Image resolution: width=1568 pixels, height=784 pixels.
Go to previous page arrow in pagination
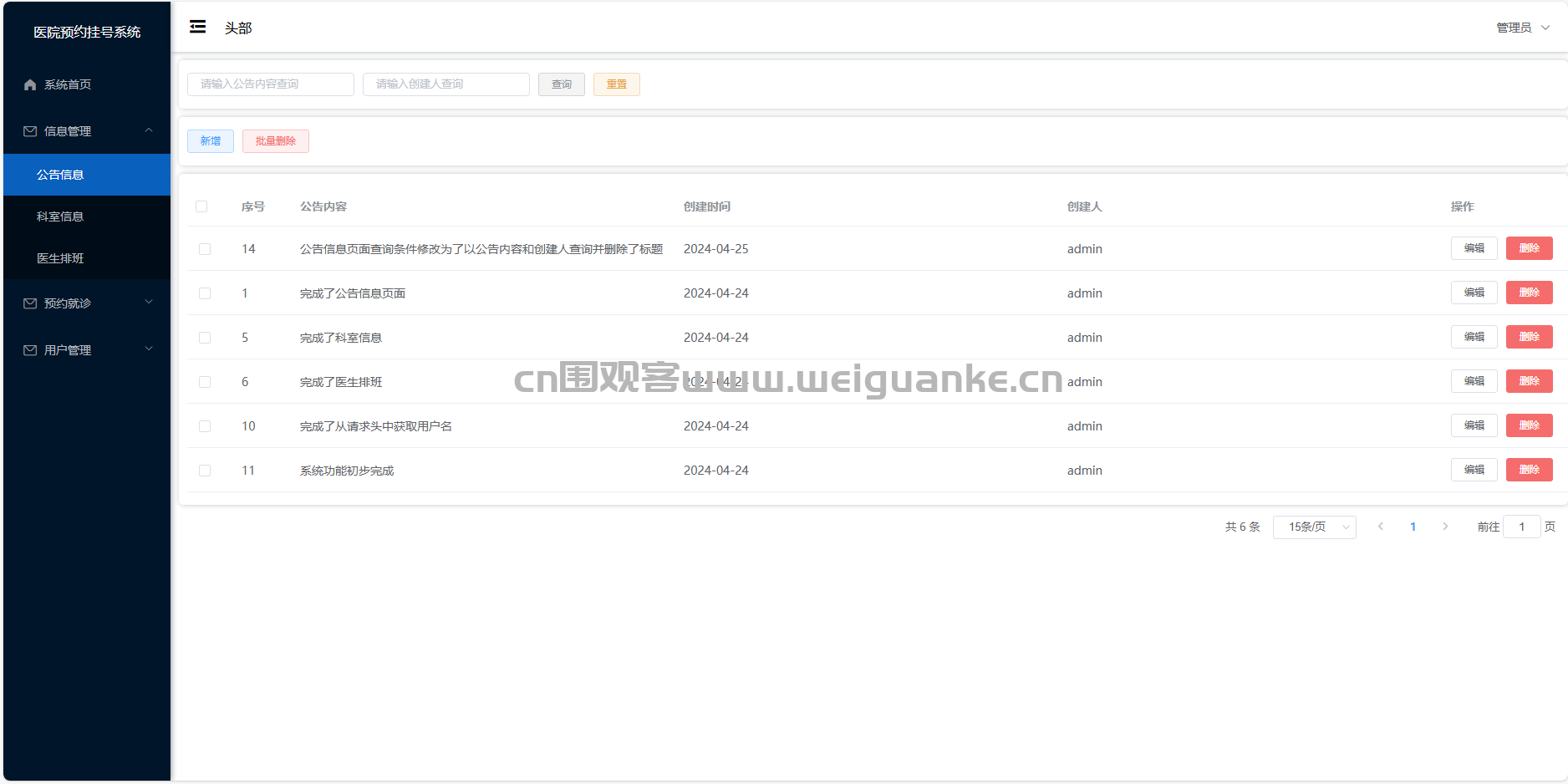coord(1381,527)
